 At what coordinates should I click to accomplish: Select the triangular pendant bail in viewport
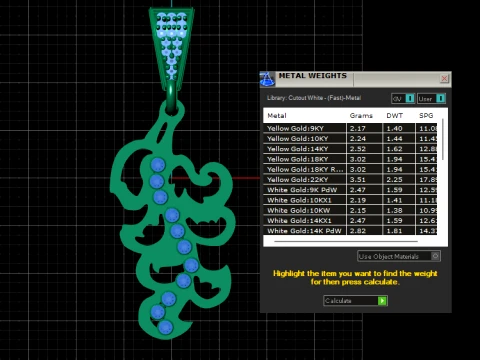(x=171, y=48)
